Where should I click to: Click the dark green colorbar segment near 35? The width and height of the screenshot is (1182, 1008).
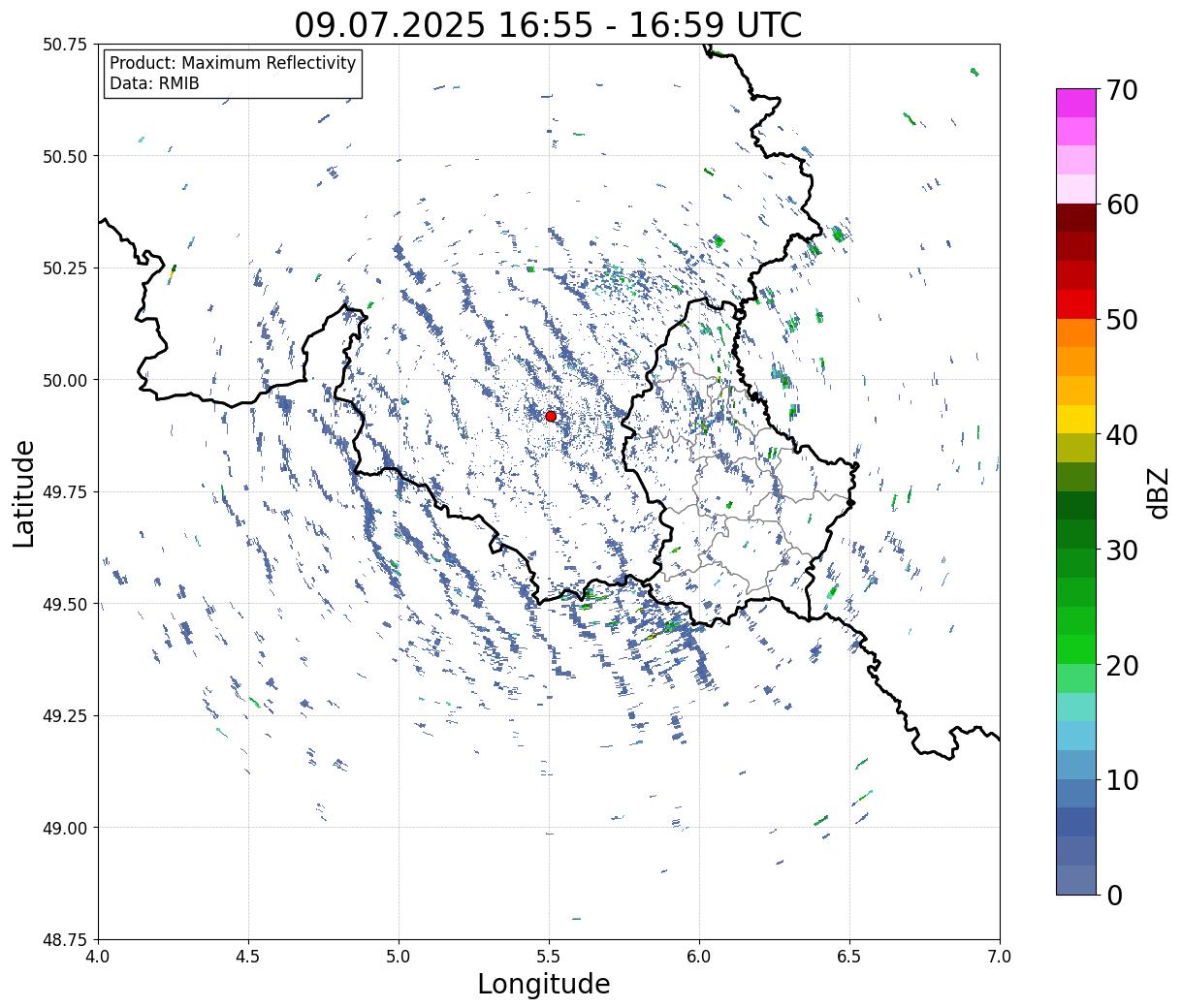point(1076,505)
